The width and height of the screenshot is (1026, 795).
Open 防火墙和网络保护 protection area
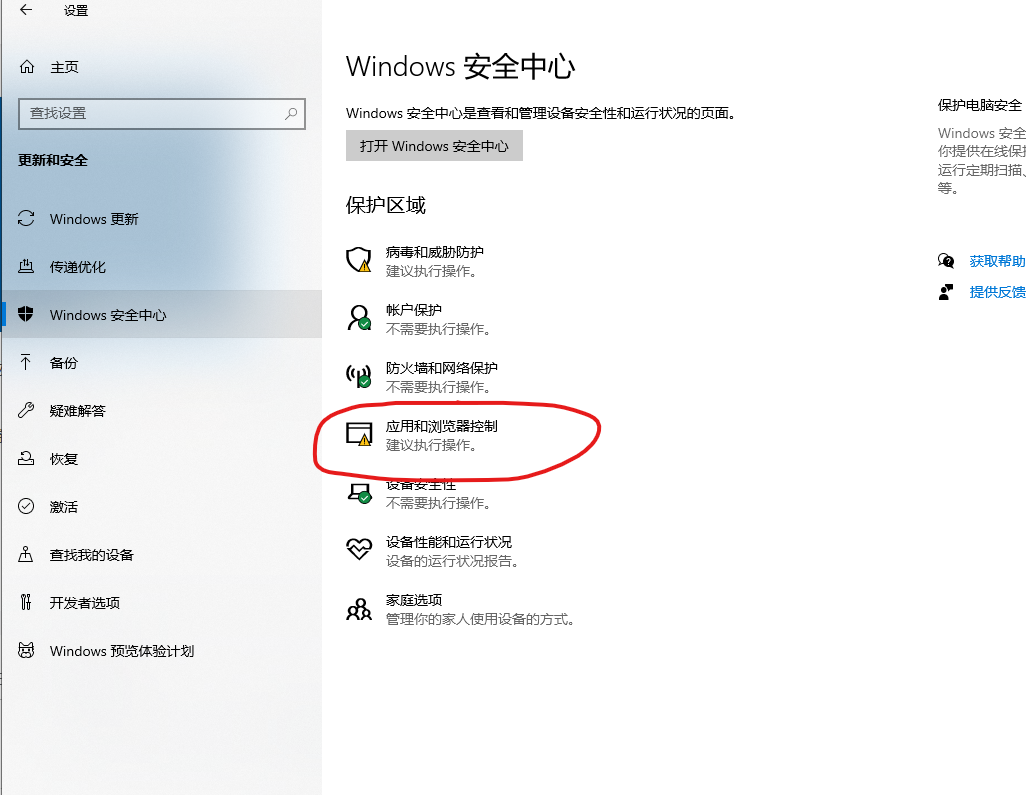422,376
